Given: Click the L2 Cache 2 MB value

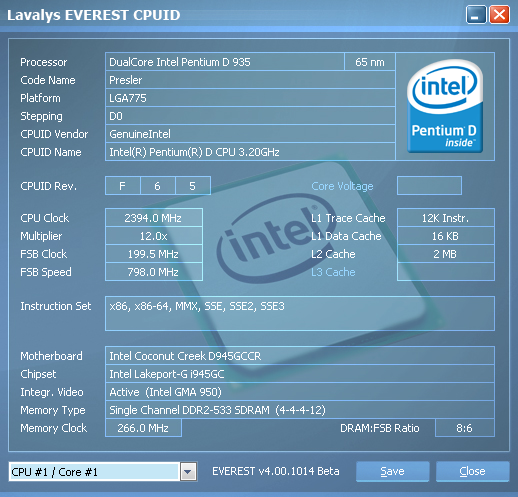Looking at the screenshot, I should pos(446,254).
